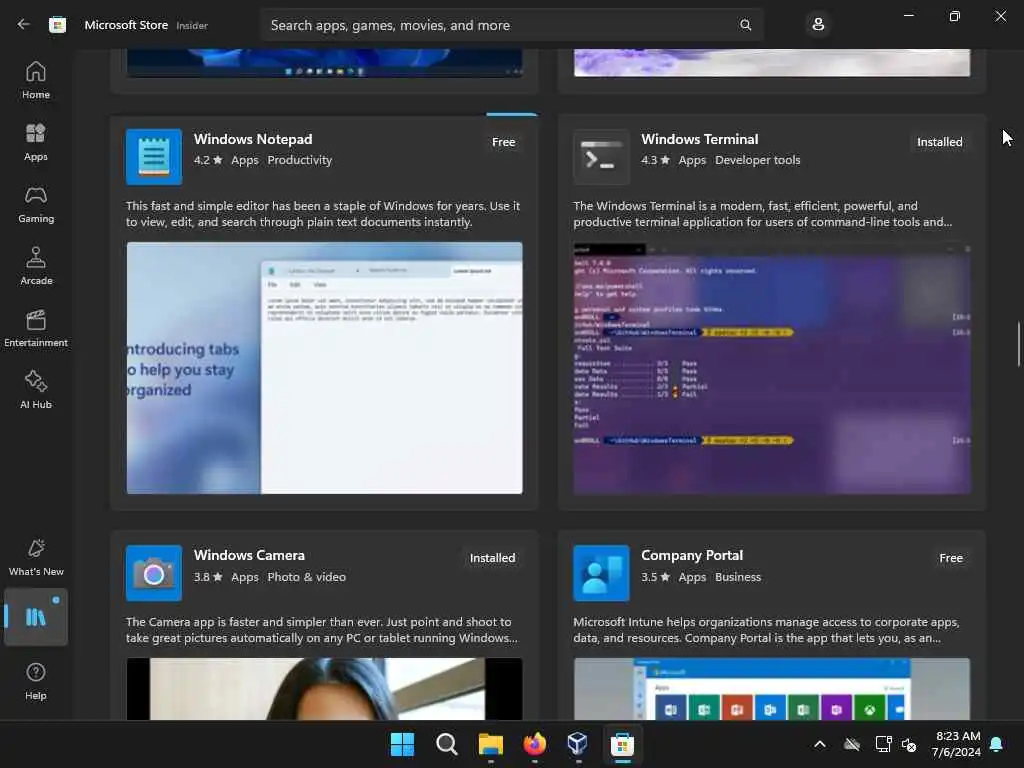Click the Windows Camera app icon
This screenshot has width=1024, height=768.
[154, 573]
